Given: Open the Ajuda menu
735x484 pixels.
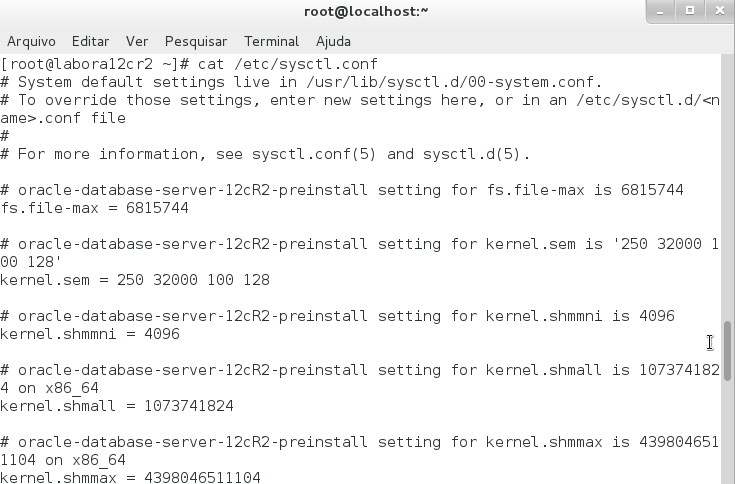Looking at the screenshot, I should pos(333,41).
